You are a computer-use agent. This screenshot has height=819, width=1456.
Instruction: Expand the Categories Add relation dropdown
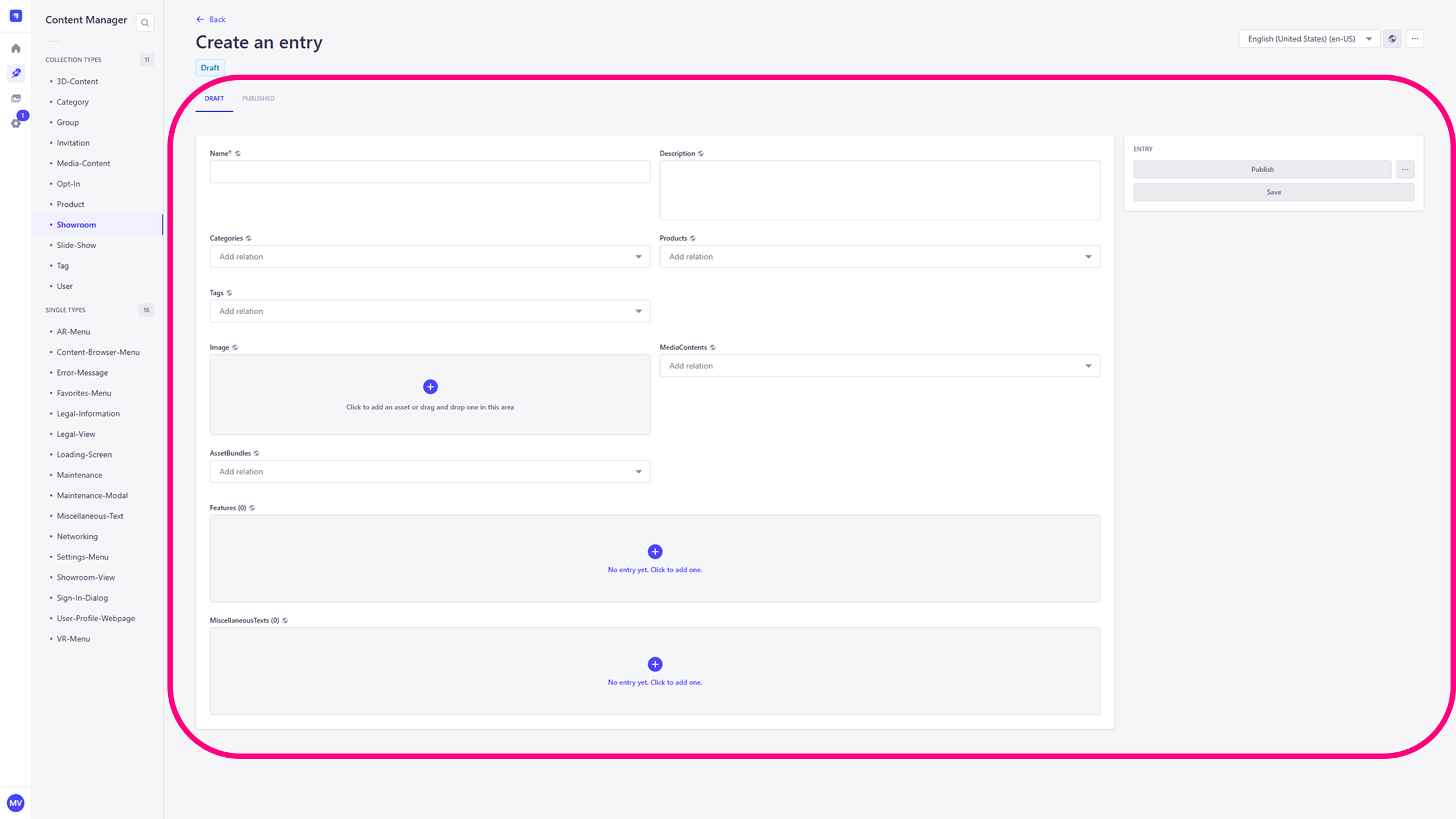[430, 257]
